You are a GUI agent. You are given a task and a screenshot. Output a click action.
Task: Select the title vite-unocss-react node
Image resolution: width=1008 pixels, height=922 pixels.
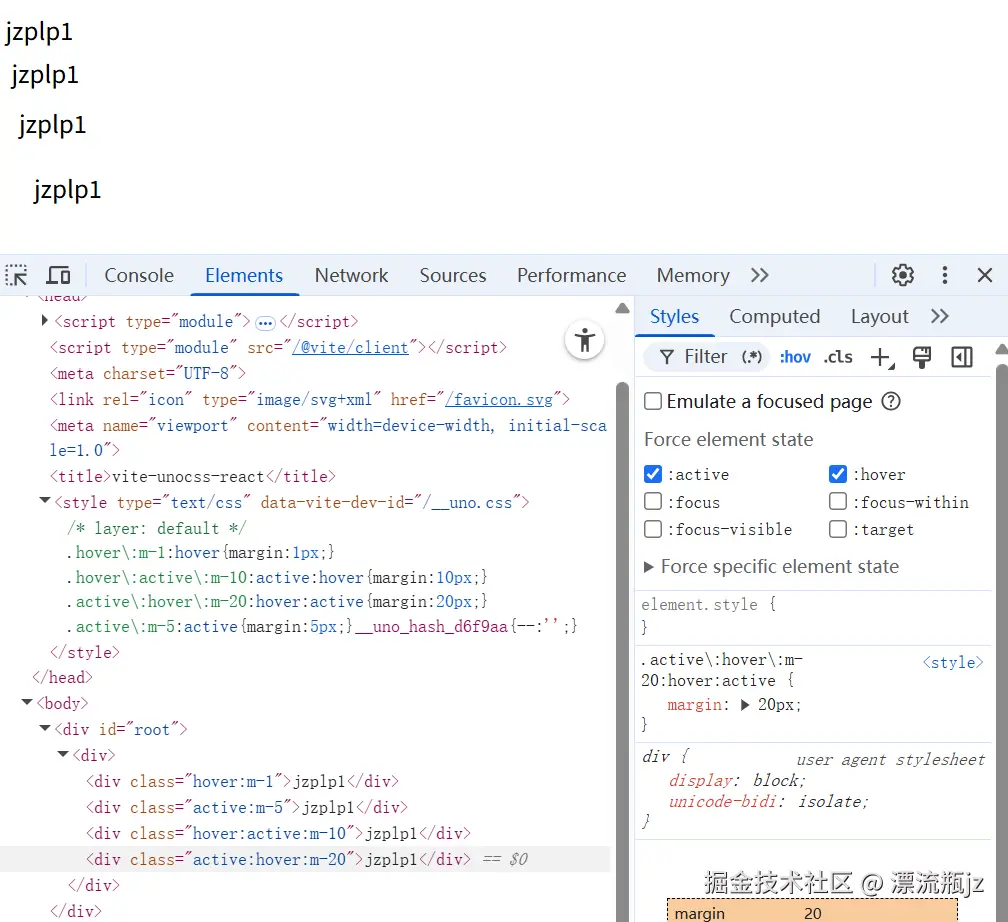click(x=193, y=476)
